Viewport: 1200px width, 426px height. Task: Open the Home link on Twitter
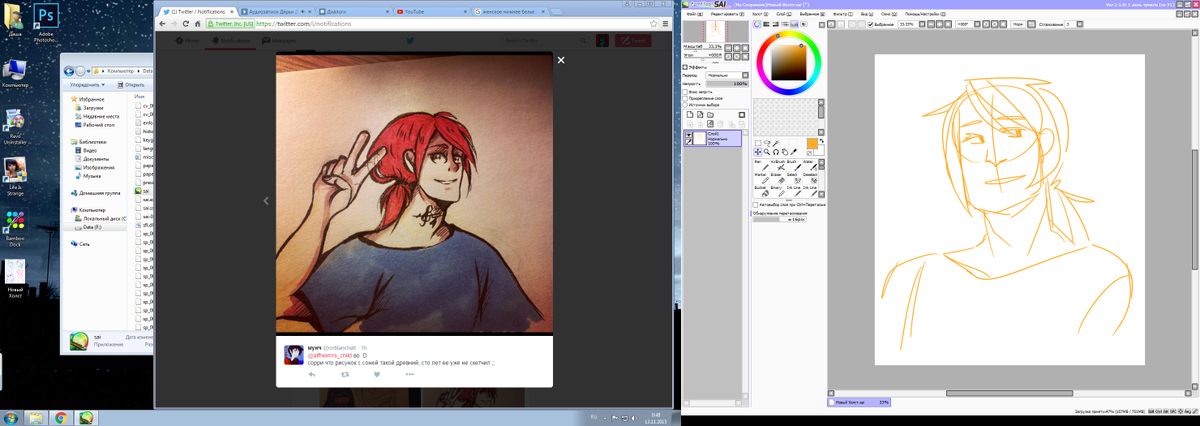coord(188,41)
